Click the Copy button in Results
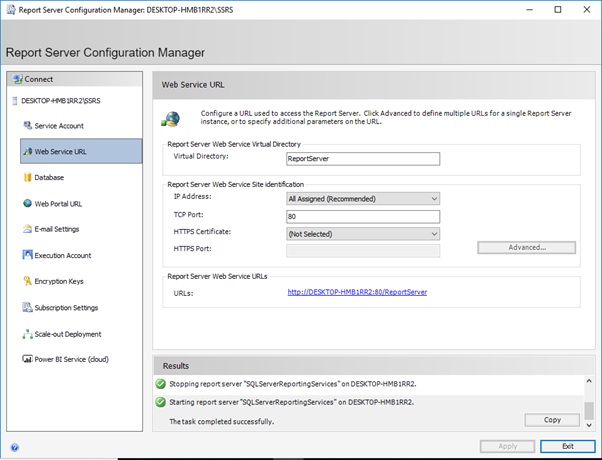This screenshot has height=460, width=602. [x=552, y=420]
